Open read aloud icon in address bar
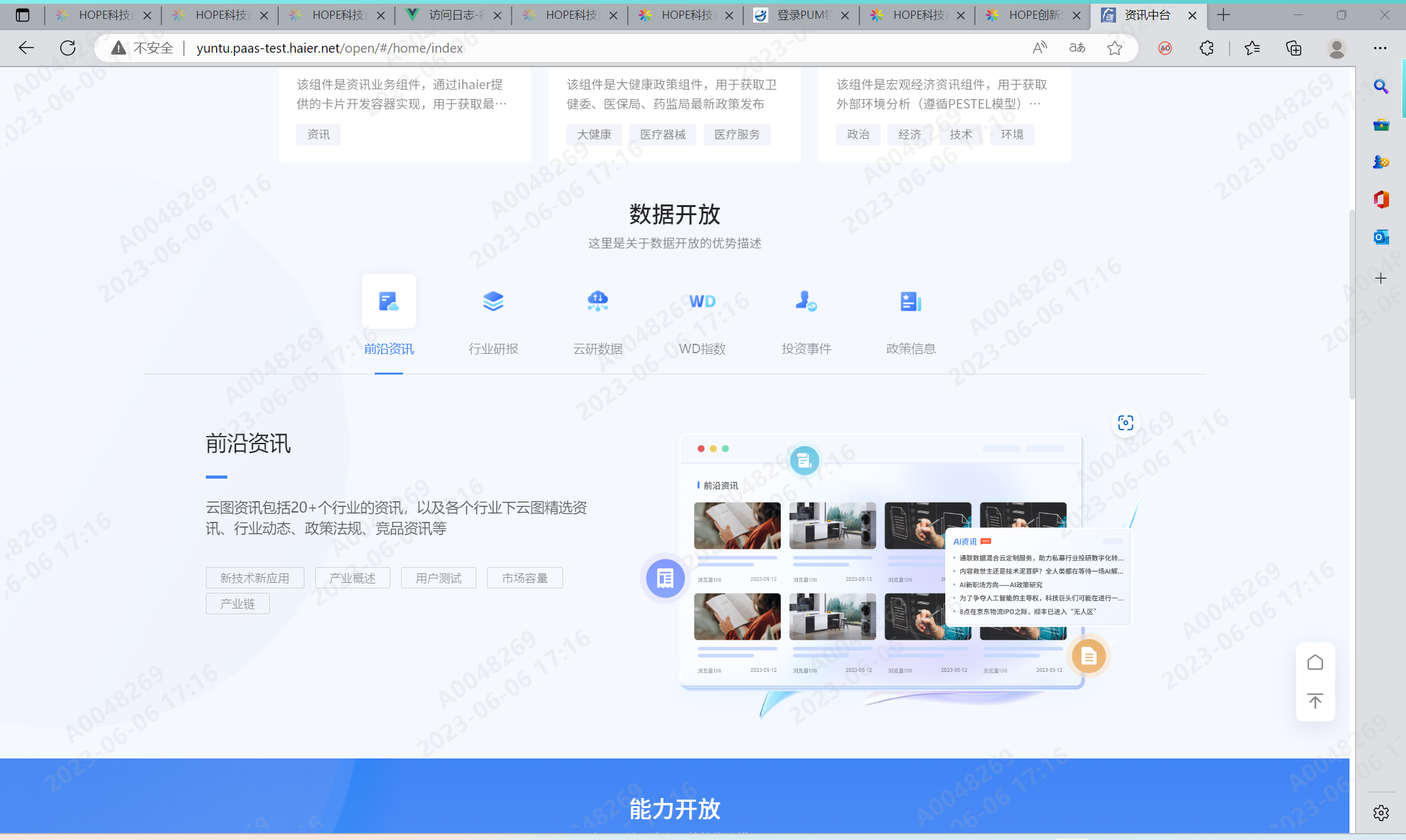The width and height of the screenshot is (1406, 840). 1040,48
